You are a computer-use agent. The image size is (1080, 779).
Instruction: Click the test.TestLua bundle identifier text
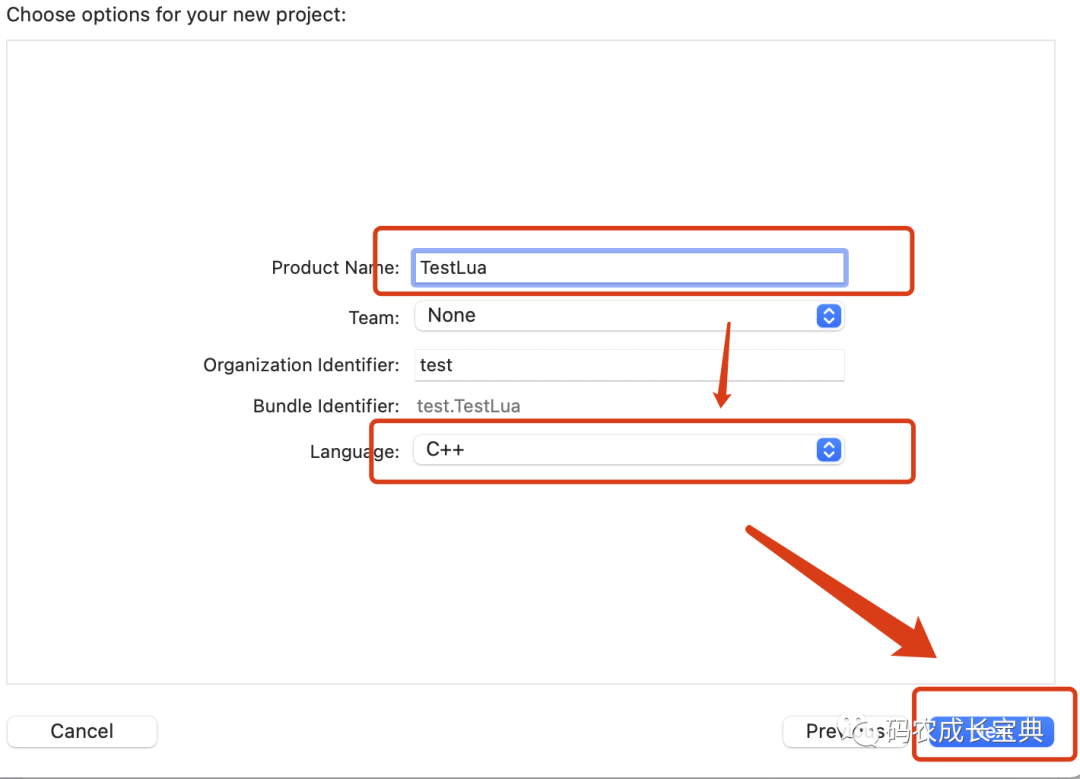coord(468,406)
